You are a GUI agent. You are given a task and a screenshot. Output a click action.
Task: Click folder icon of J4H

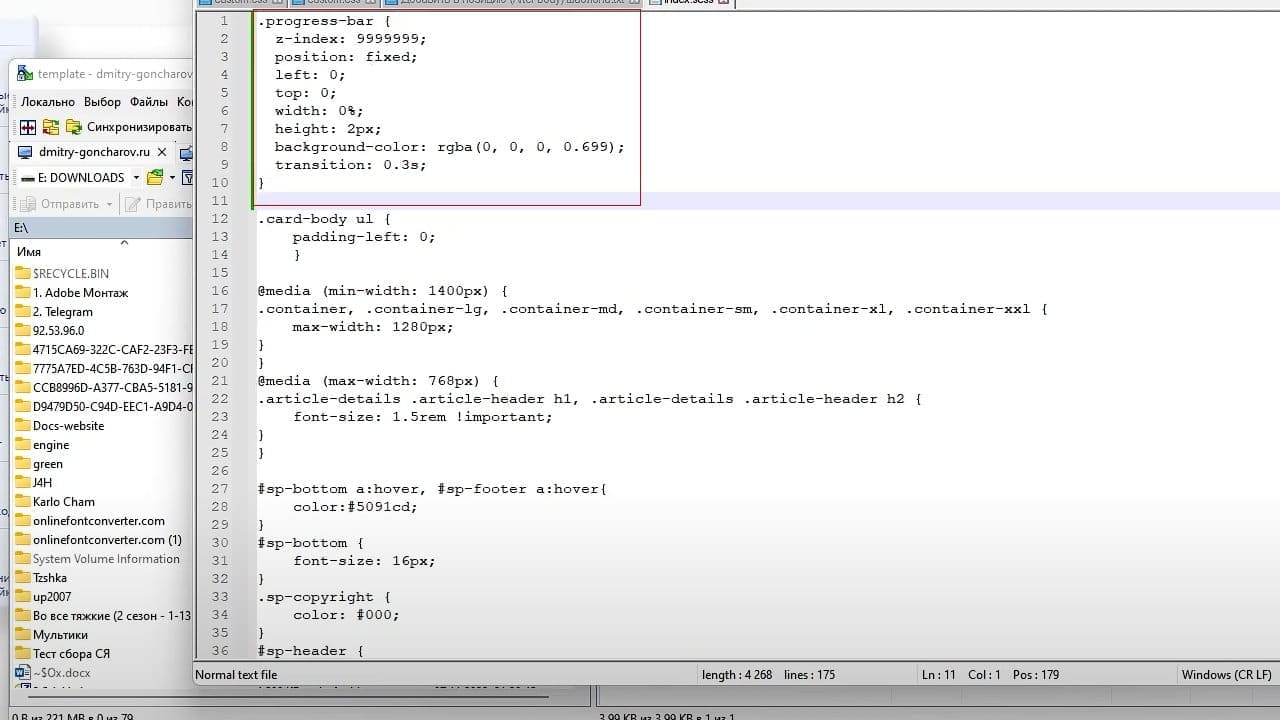click(x=23, y=482)
